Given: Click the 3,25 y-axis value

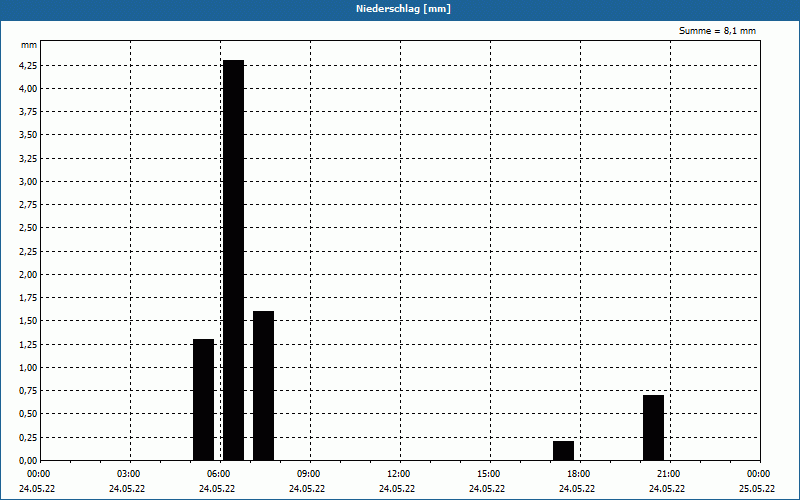Looking at the screenshot, I should (x=28, y=158).
